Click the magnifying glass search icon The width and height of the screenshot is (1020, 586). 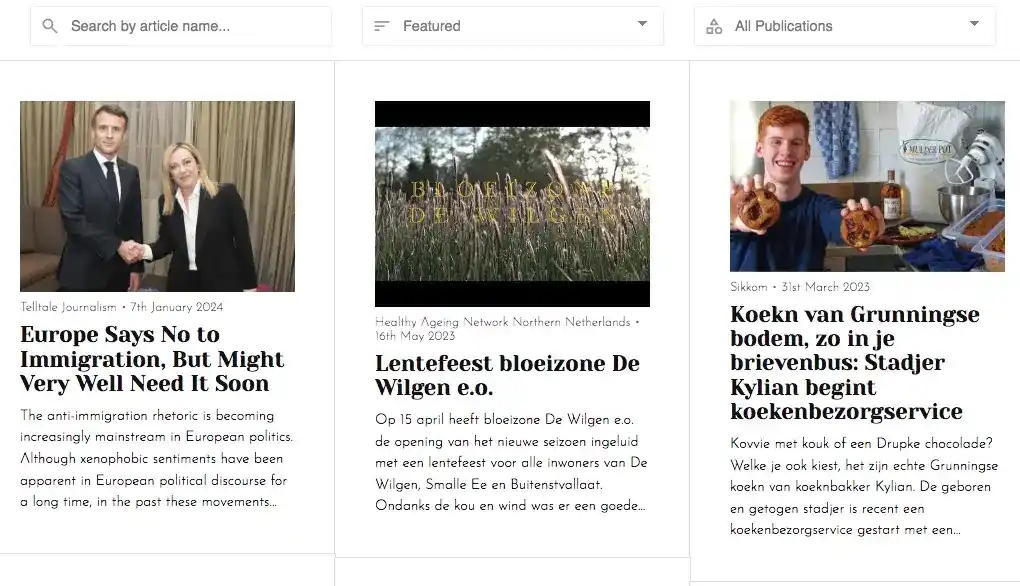pos(50,26)
